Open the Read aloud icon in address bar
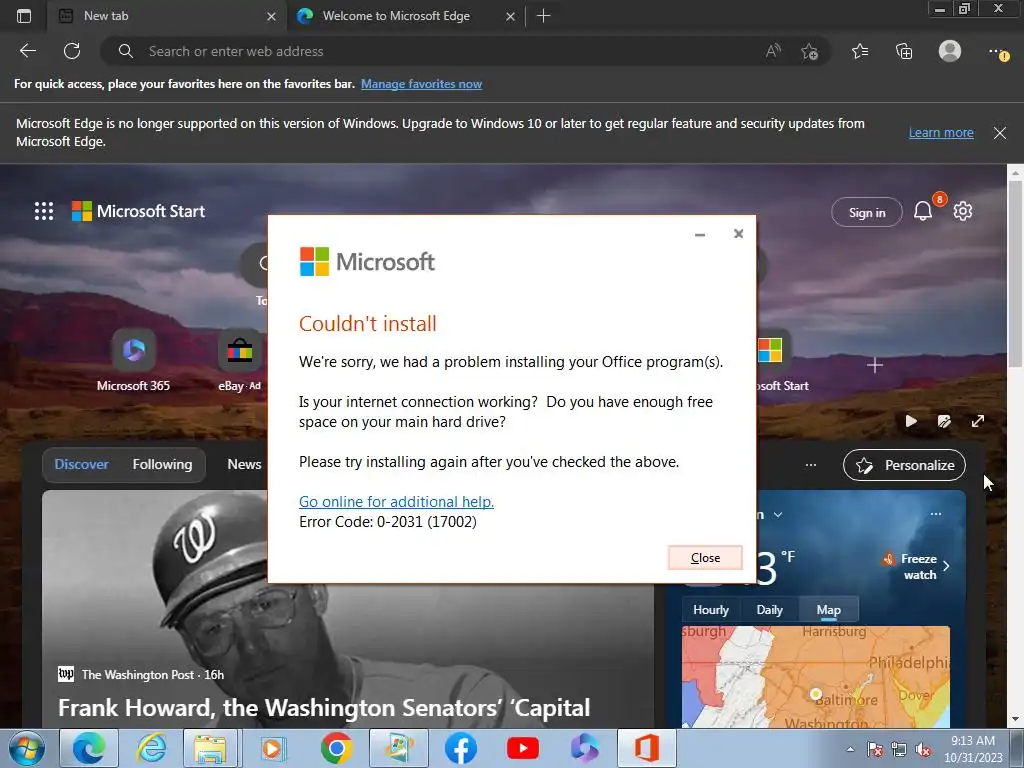This screenshot has height=768, width=1024. click(x=773, y=51)
